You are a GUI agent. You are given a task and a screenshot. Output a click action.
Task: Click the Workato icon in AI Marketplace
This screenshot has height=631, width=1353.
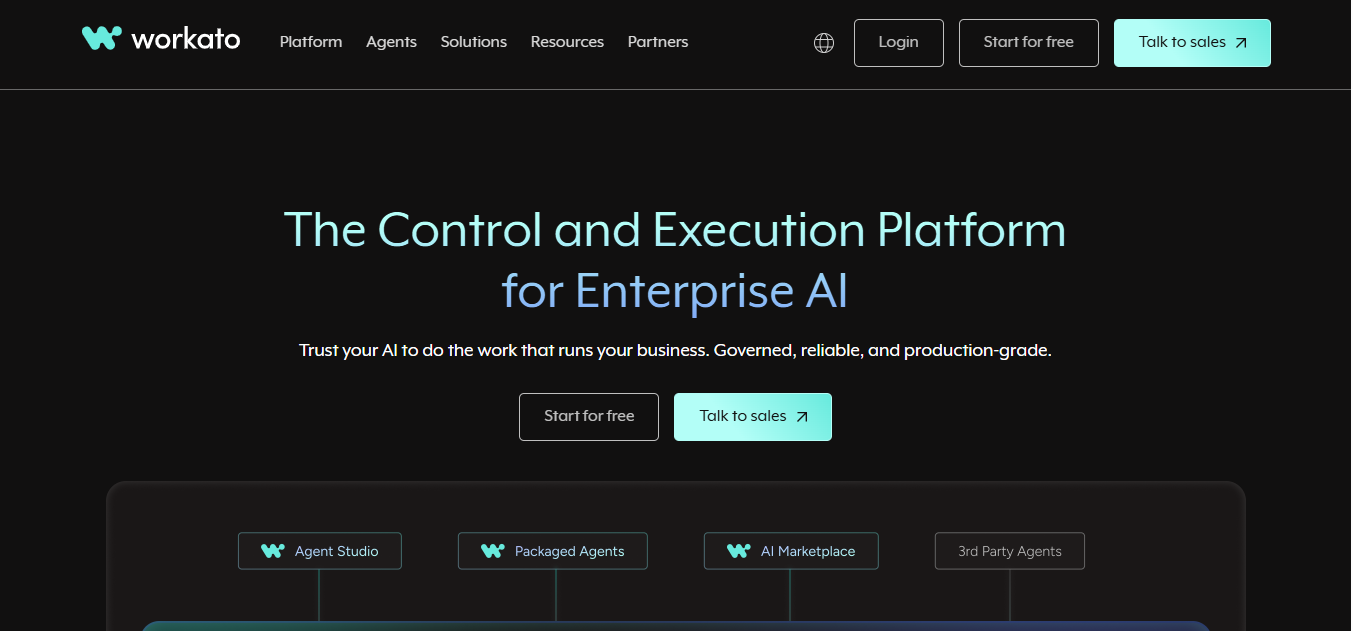point(738,551)
